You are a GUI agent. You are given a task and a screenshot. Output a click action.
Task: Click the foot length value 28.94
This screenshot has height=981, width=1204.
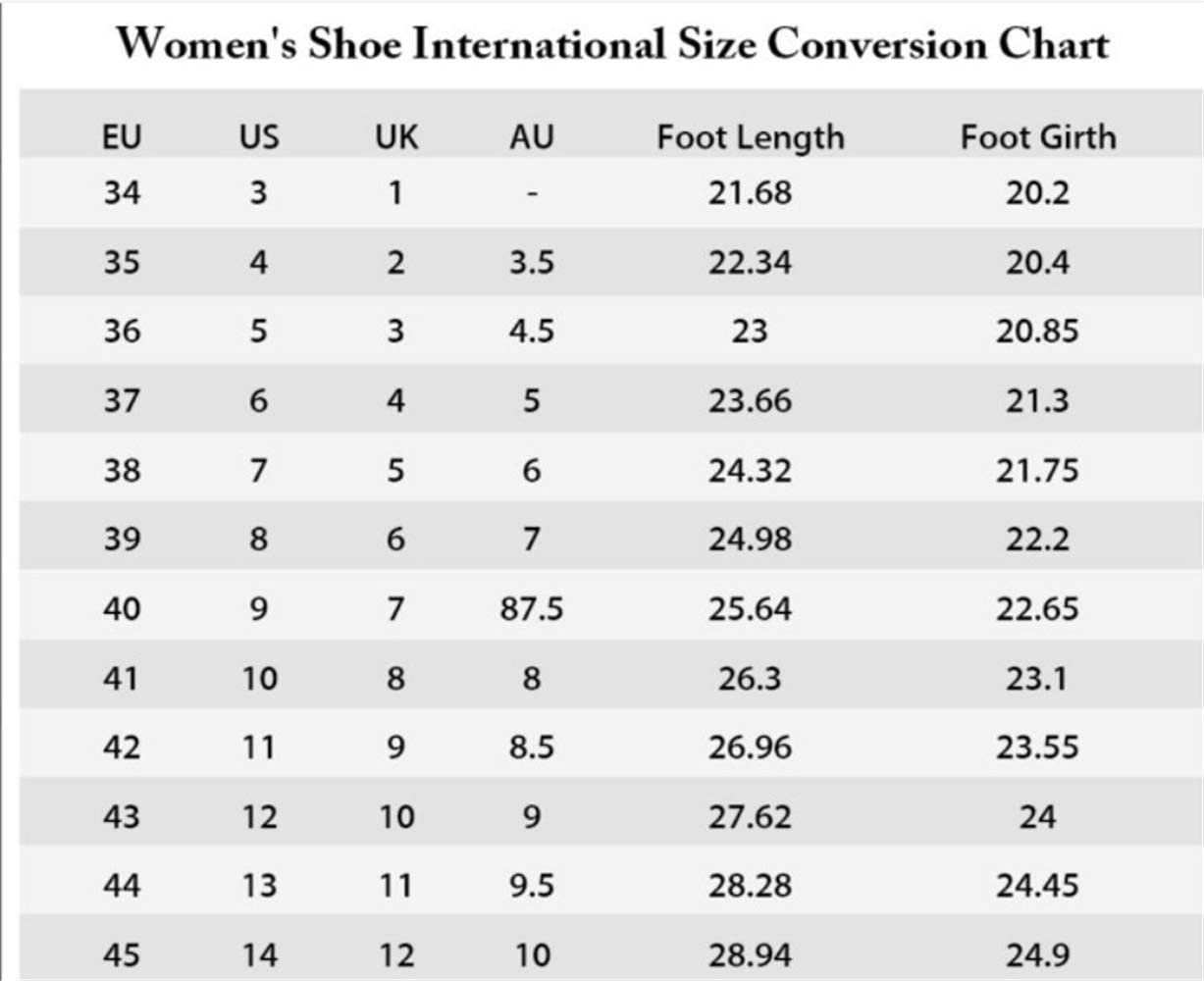(x=750, y=955)
